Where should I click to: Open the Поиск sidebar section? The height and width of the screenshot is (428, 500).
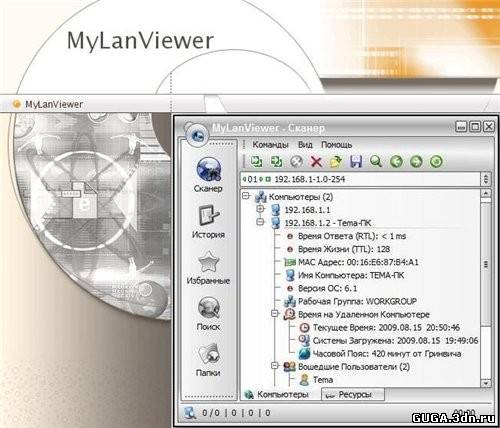pyautogui.click(x=208, y=313)
